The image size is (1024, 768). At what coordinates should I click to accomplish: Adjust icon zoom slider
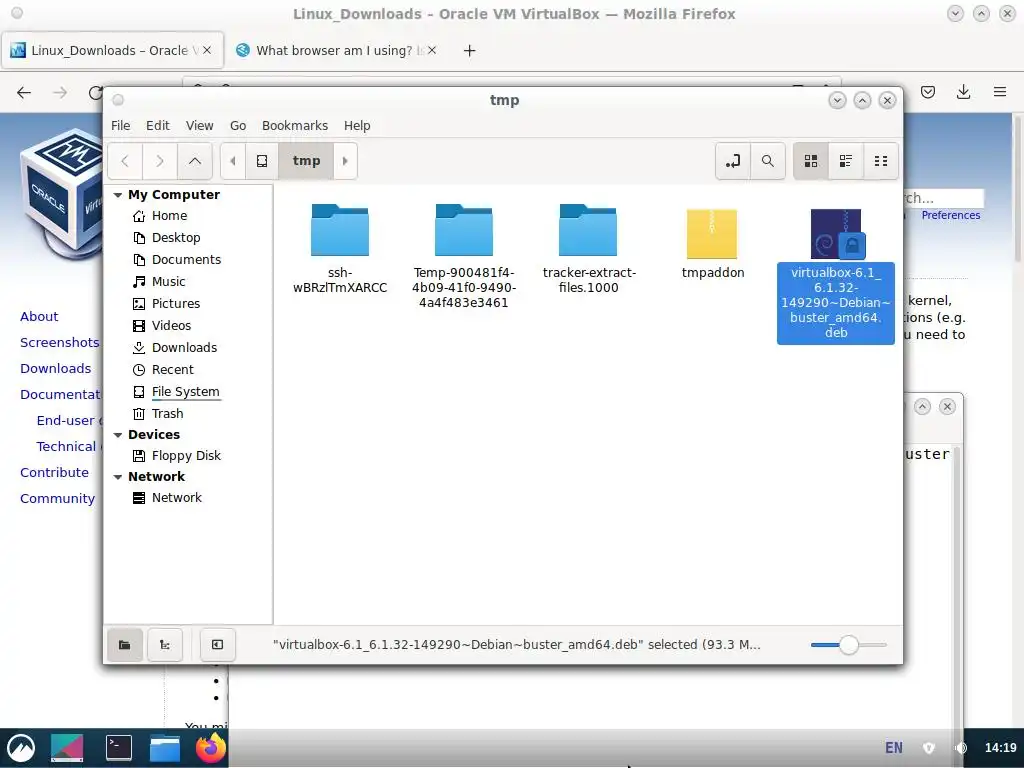848,645
